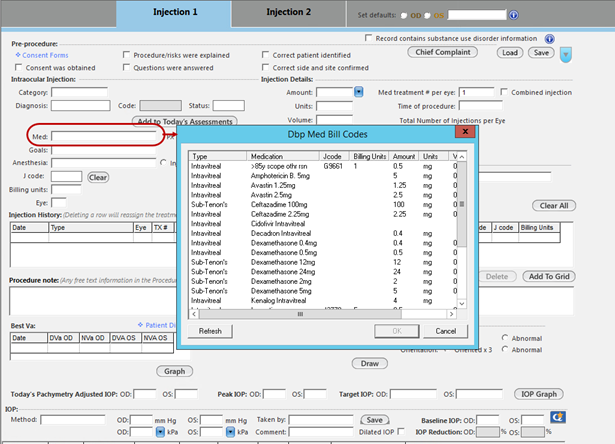
Task: Click info icon next to substance use disorder checkbox
Action: 549,39
